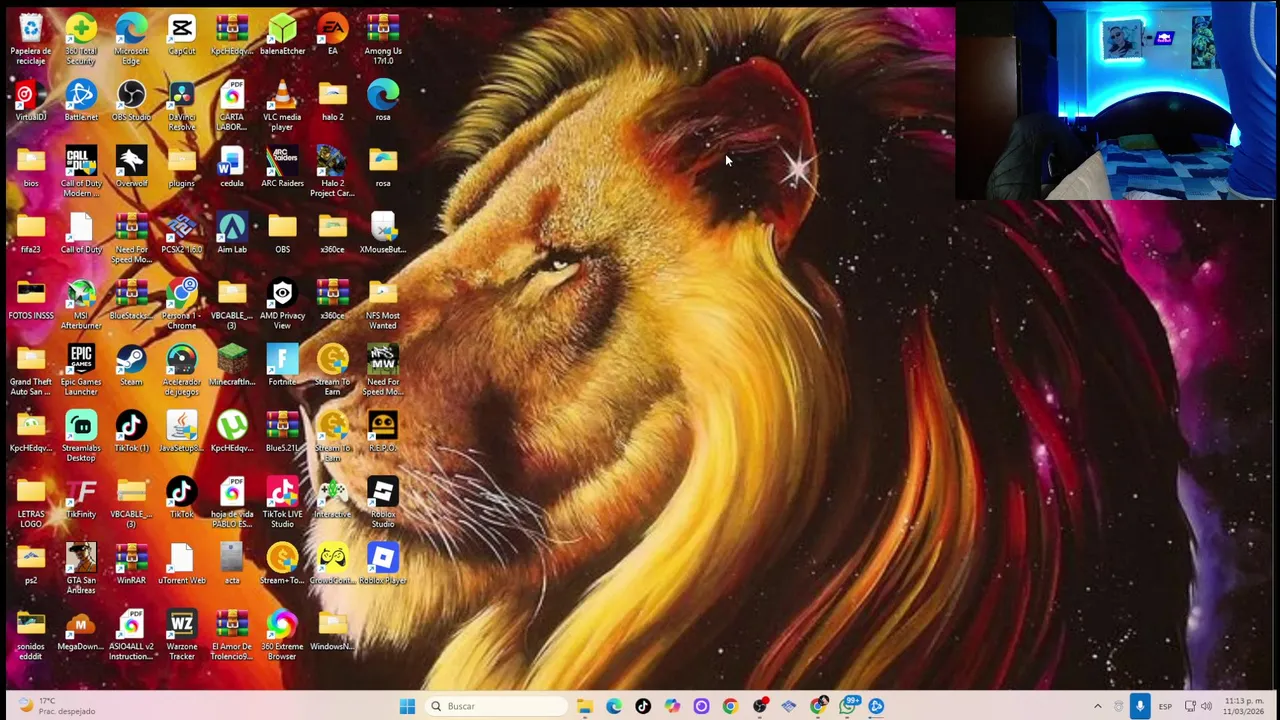The width and height of the screenshot is (1280, 720).
Task: Open Persona 1 - Chrome shortcut
Action: [181, 304]
